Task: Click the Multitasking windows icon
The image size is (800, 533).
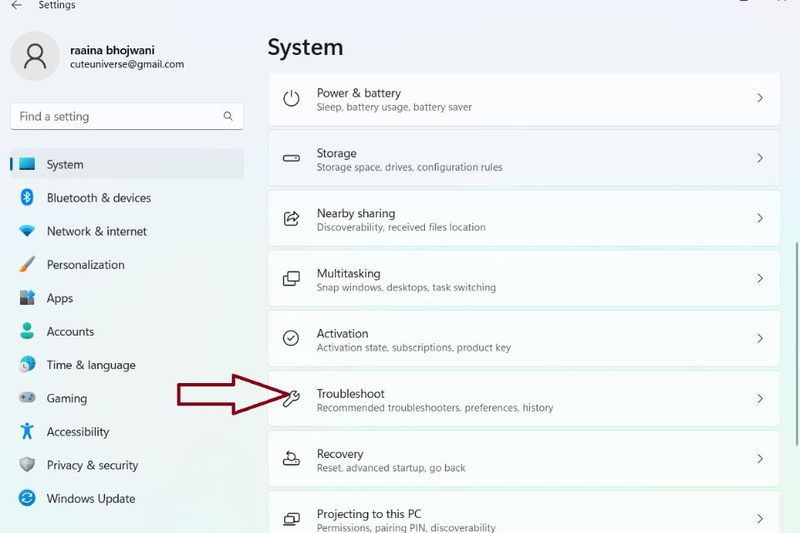Action: pyautogui.click(x=291, y=278)
